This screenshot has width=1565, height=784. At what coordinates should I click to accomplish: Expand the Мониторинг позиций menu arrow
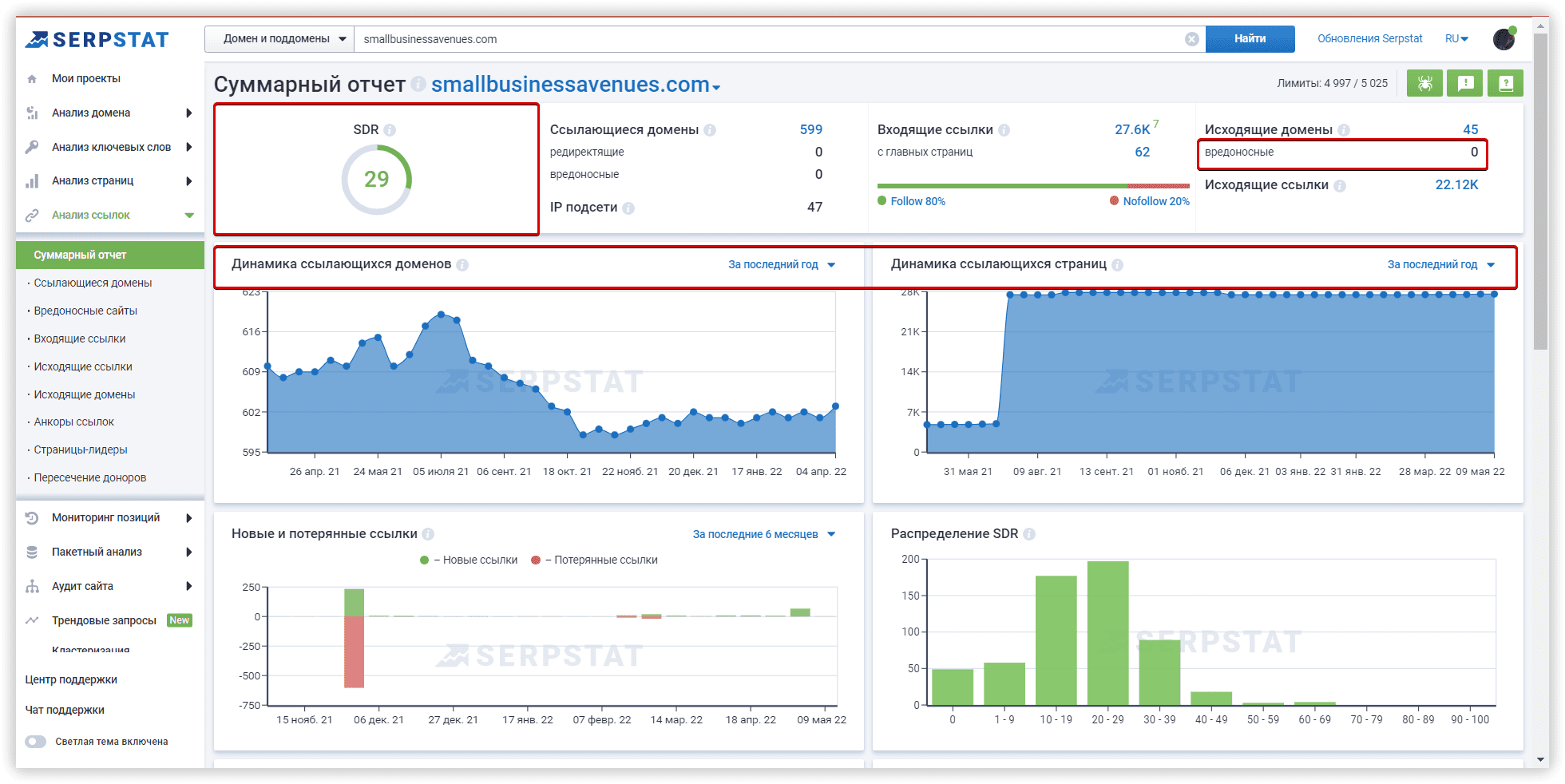(189, 518)
